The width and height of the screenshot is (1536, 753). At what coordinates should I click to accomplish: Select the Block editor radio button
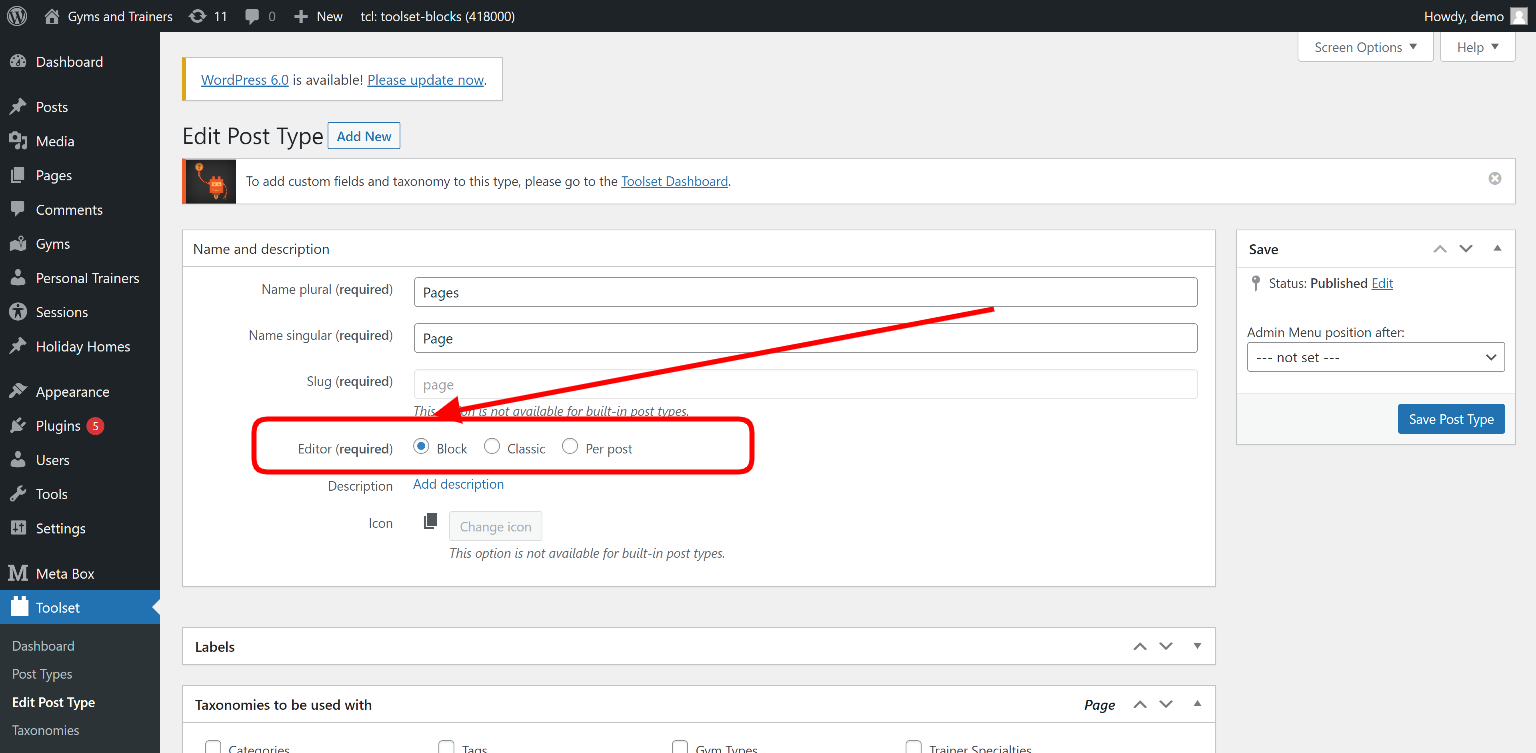[422, 447]
